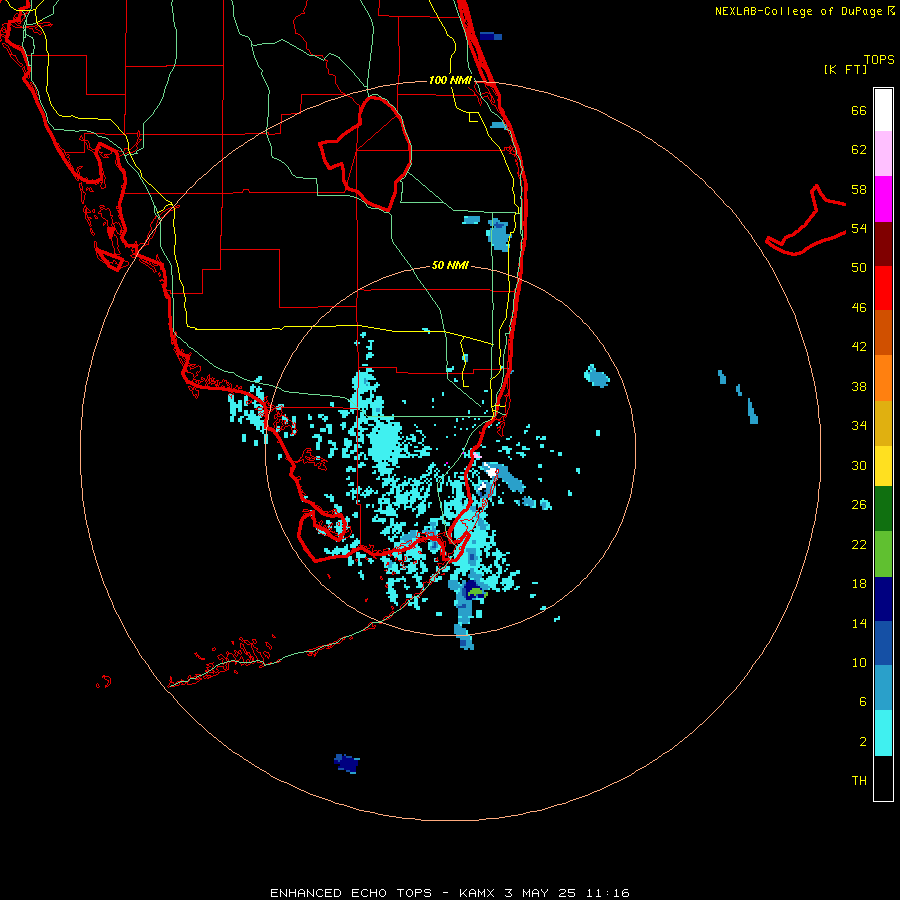
Task: Click the yellow legend swatch
Action: pos(883,466)
